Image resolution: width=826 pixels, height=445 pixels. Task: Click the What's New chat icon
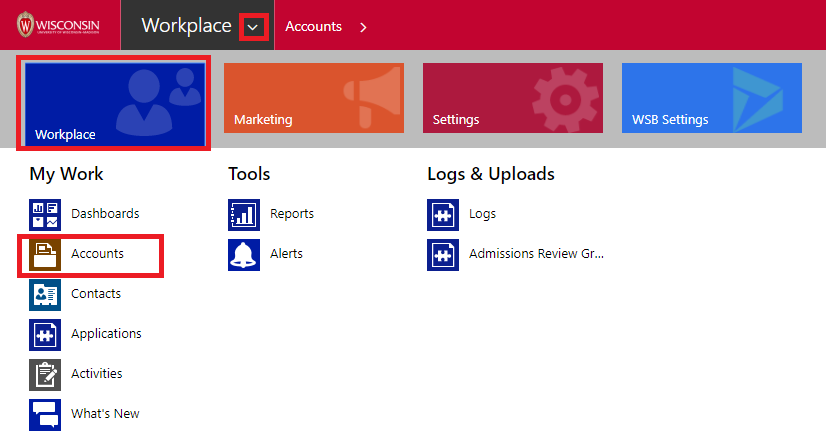coord(45,414)
